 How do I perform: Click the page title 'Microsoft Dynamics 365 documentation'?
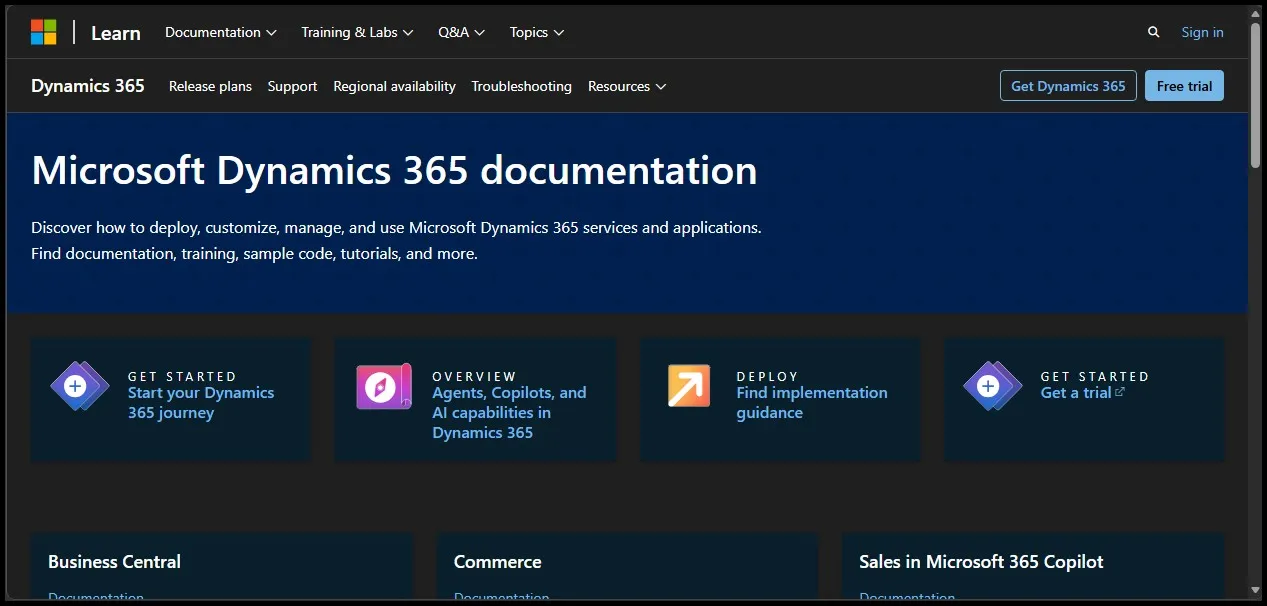394,170
